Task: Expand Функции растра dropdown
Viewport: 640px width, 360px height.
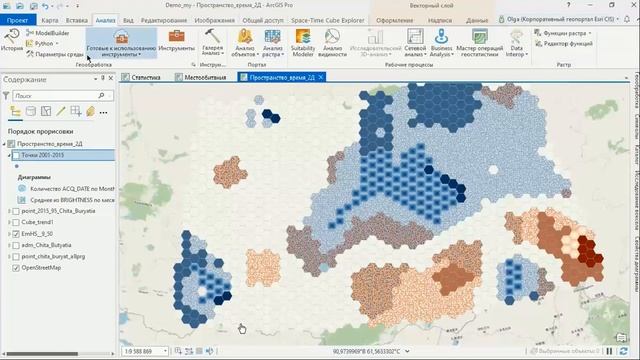Action: click(563, 33)
